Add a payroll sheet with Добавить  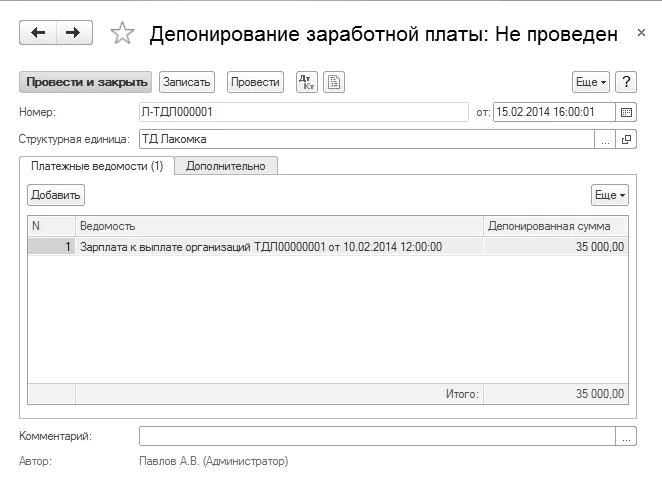(56, 195)
